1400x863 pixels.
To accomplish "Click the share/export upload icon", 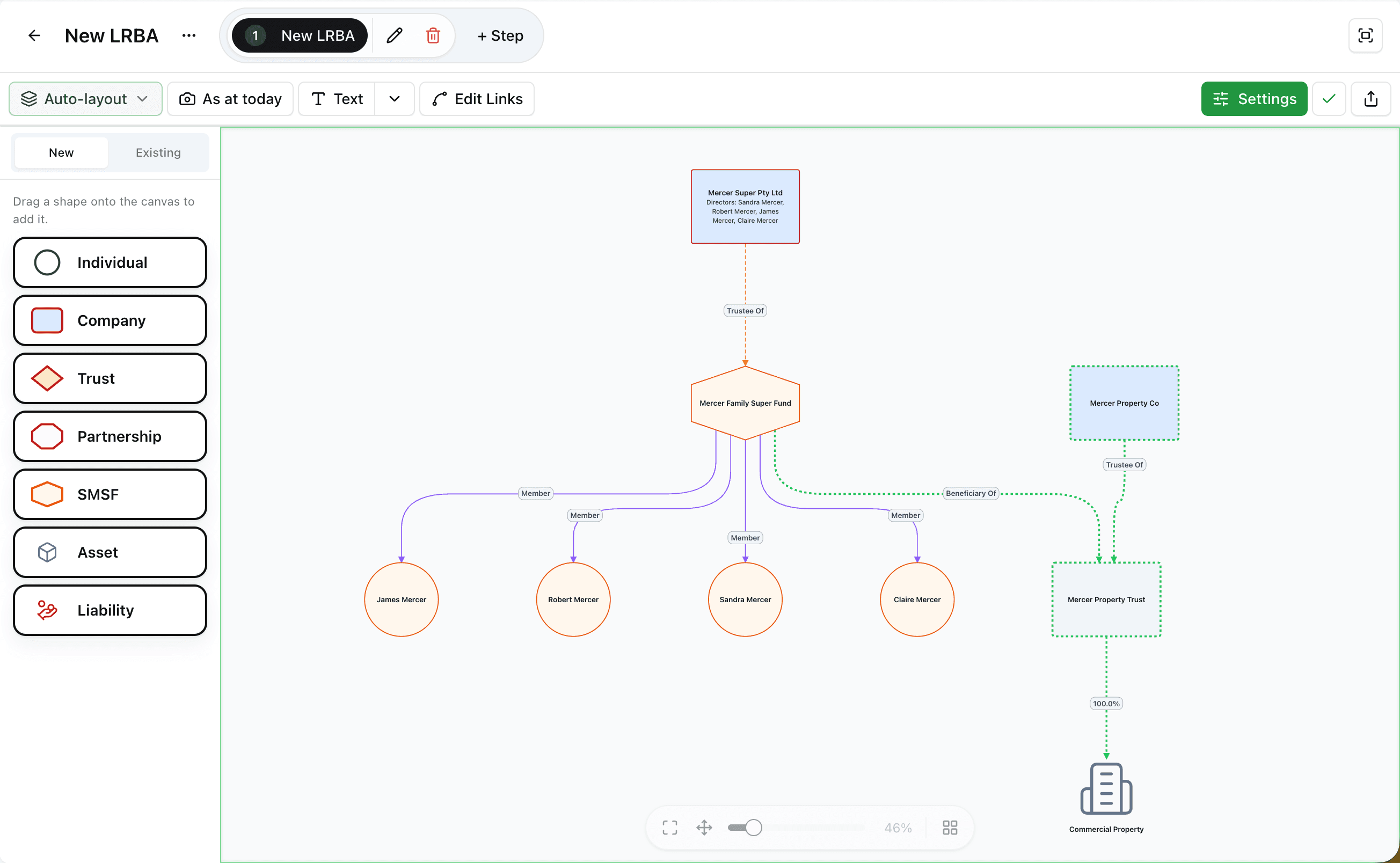I will pyautogui.click(x=1371, y=99).
